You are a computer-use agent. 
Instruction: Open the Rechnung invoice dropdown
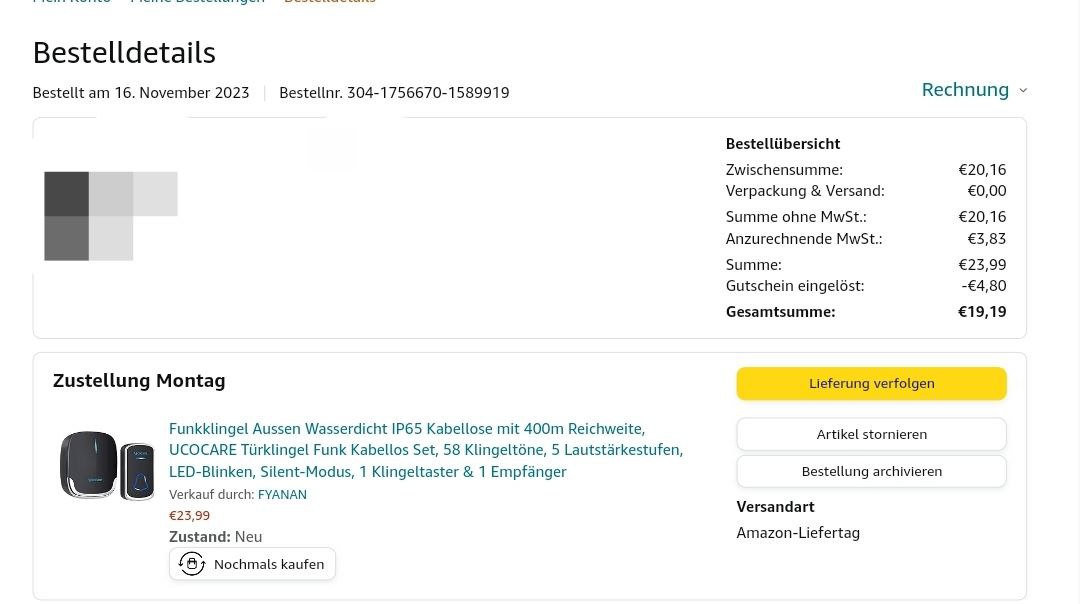(x=965, y=90)
